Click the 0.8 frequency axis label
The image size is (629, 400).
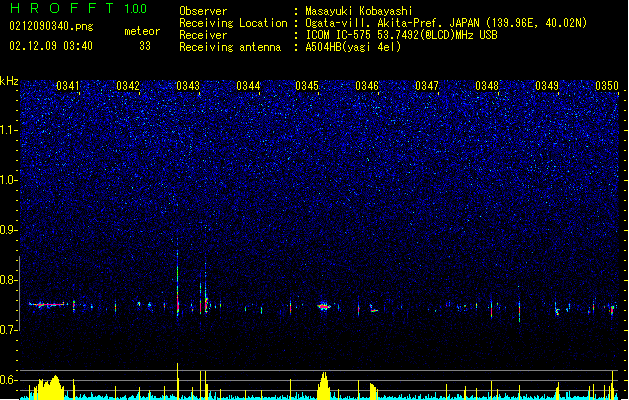pyautogui.click(x=9, y=280)
